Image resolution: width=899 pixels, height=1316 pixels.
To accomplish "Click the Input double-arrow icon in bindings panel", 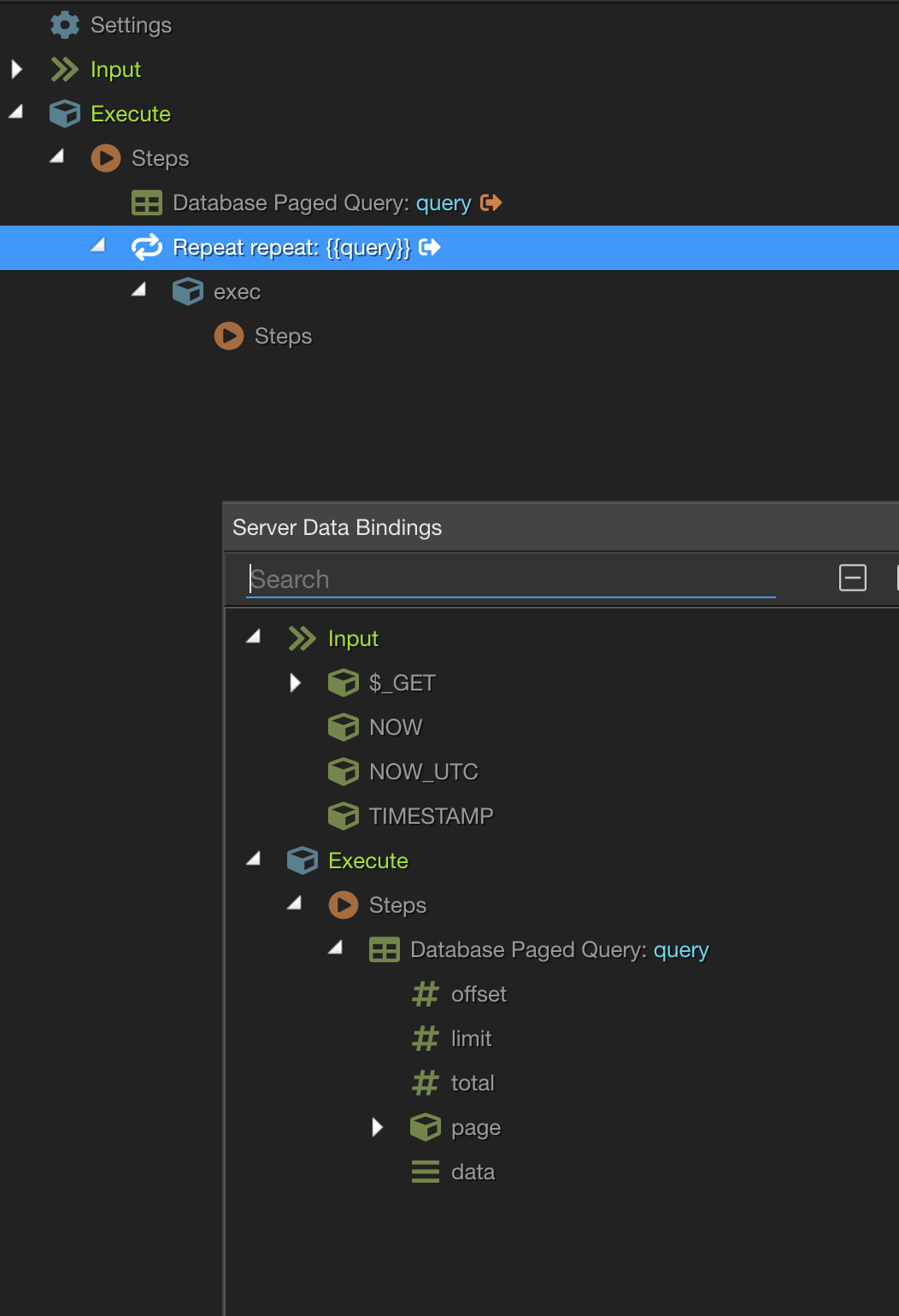I will coord(302,637).
